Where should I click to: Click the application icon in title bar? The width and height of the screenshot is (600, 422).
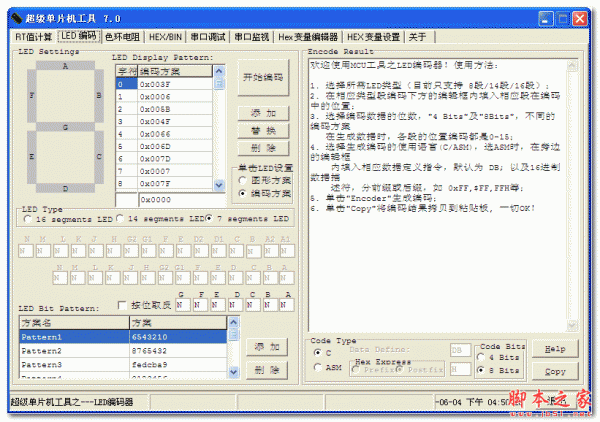[x=16, y=18]
